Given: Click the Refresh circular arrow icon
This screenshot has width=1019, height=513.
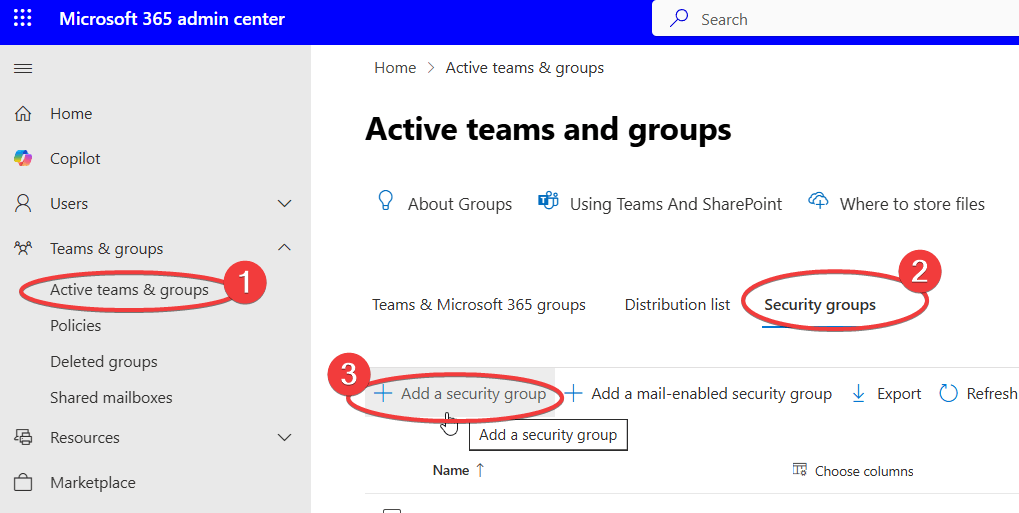Looking at the screenshot, I should click(949, 393).
